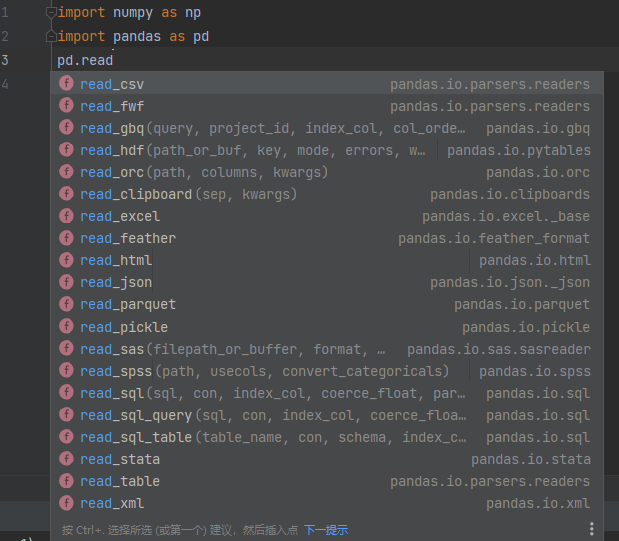Screen dimensions: 619x541
Task: Choose read_fwf from autocomplete list
Action: [x=327, y=106]
